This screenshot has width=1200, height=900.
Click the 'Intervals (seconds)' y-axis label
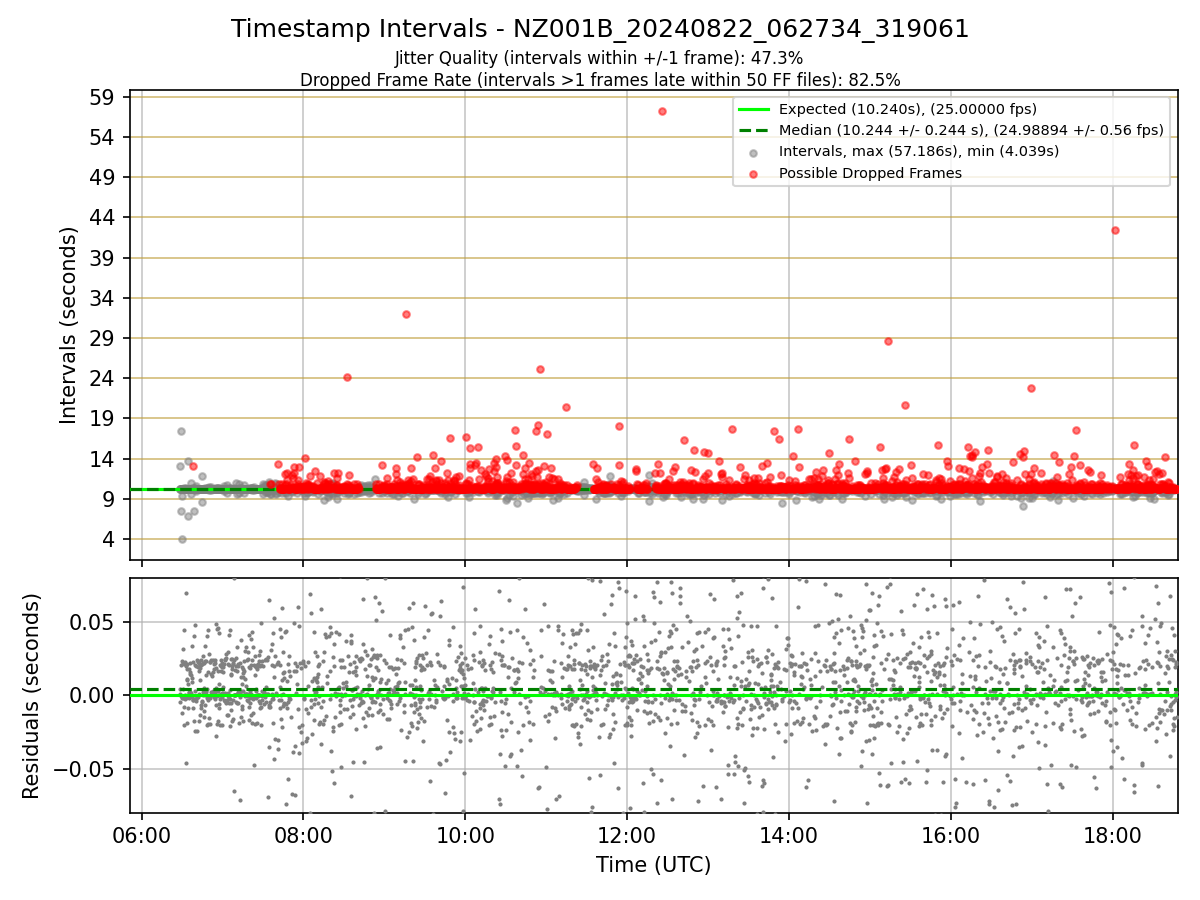68,325
